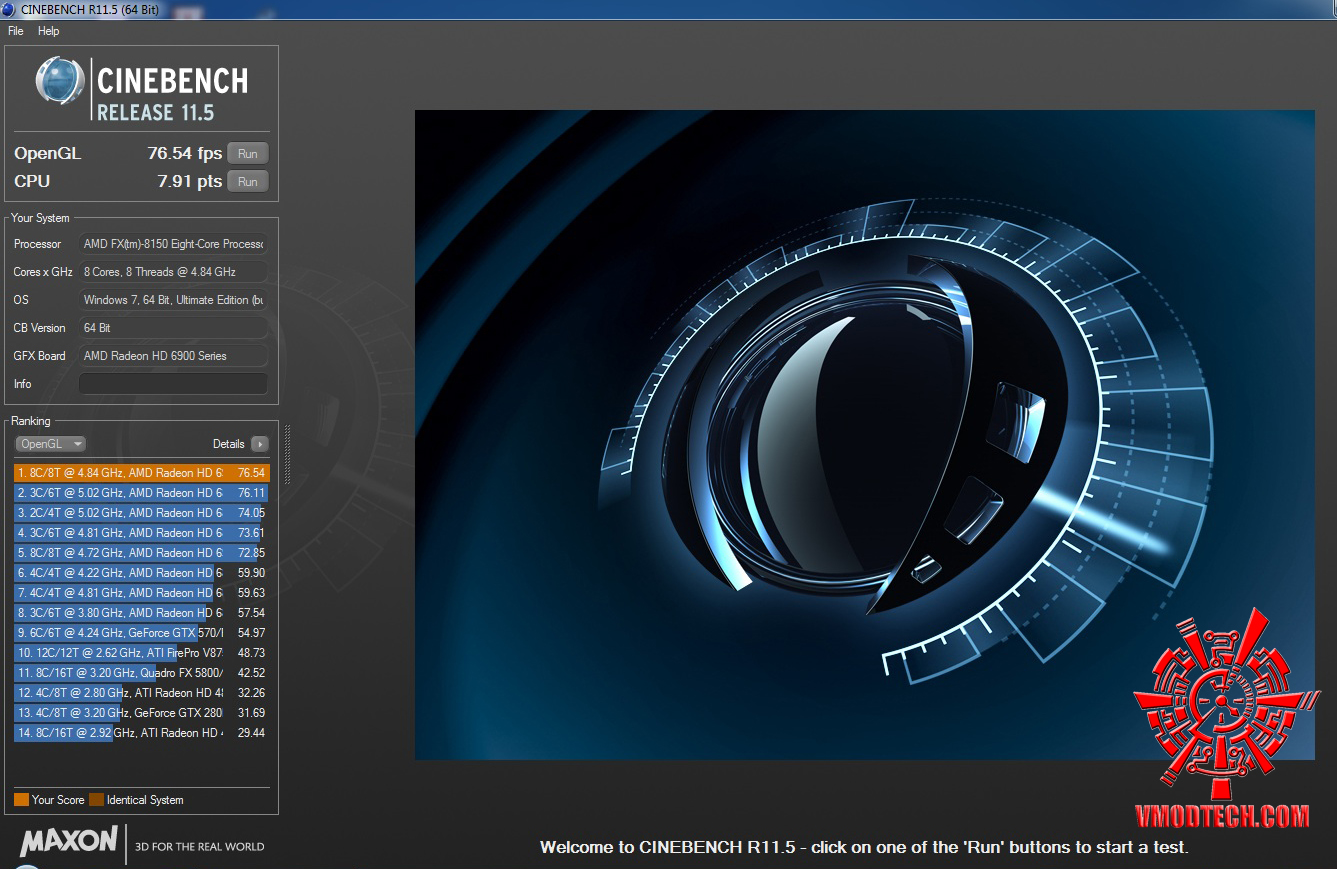Run the CPU benchmark test
Viewport: 1337px width, 869px height.
tap(248, 182)
